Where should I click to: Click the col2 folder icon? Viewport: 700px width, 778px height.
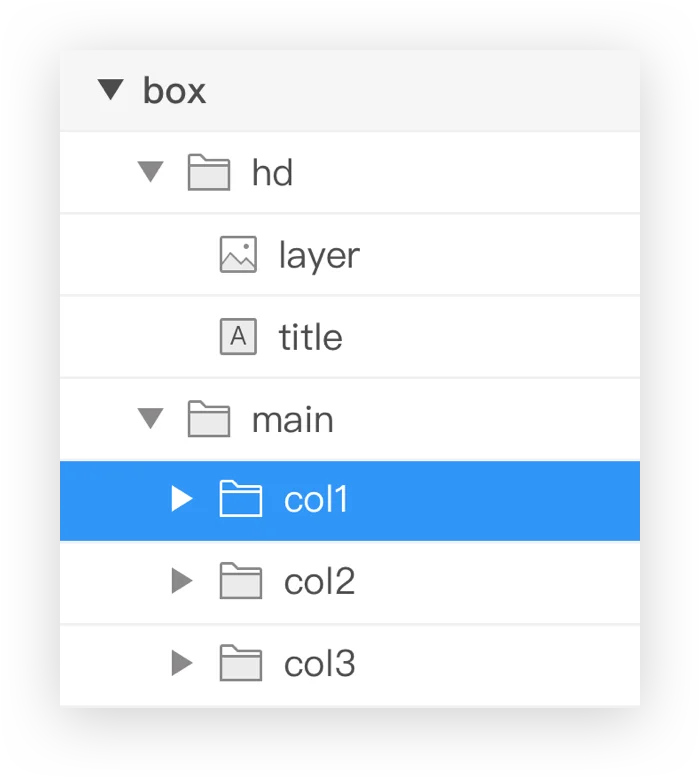point(240,581)
